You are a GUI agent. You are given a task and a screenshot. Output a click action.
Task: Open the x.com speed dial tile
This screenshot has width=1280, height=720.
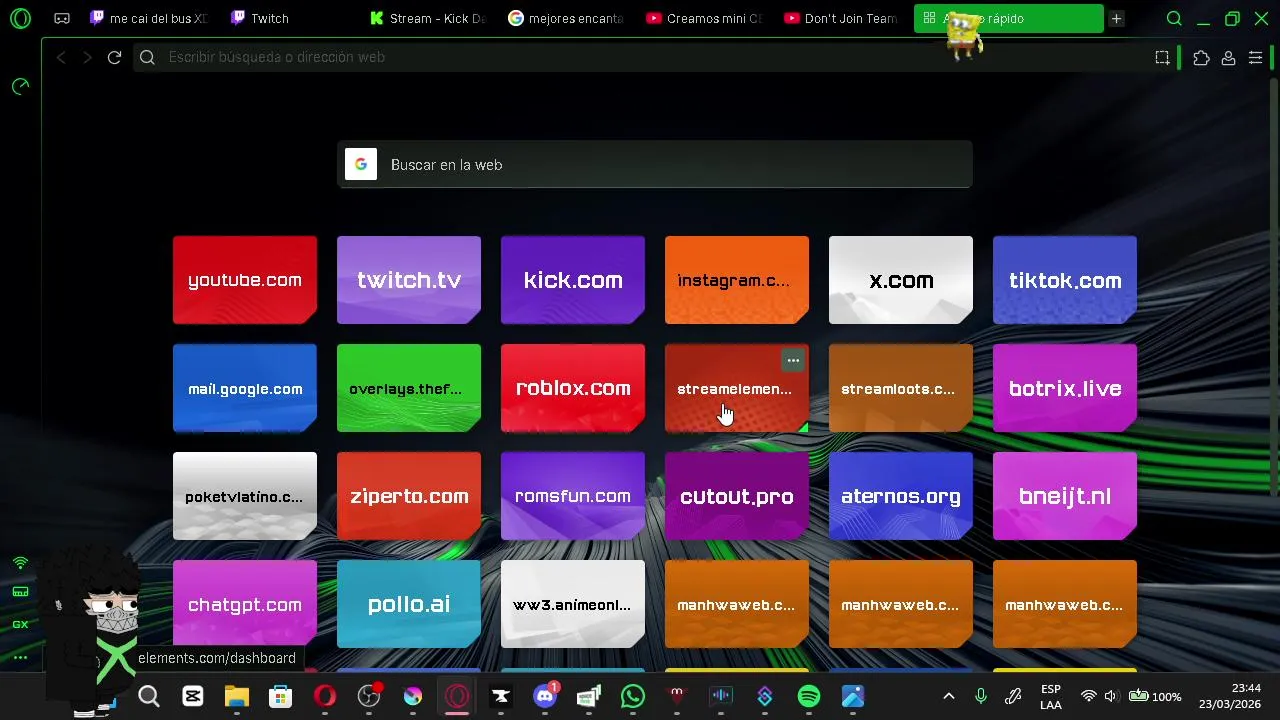[901, 280]
